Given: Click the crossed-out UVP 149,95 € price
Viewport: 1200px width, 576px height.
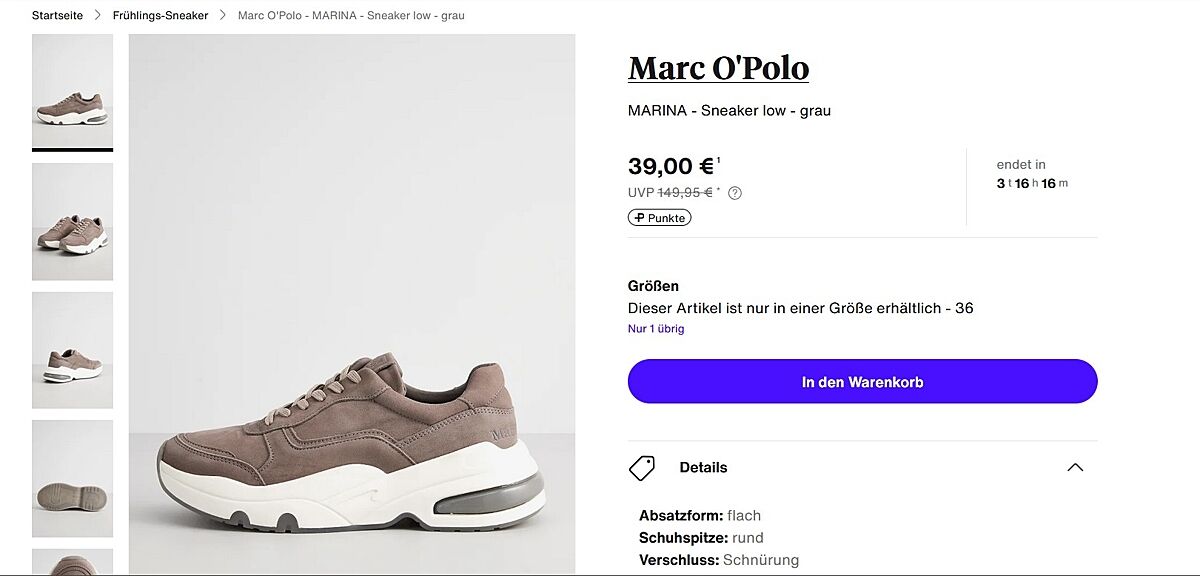Looking at the screenshot, I should tap(684, 193).
